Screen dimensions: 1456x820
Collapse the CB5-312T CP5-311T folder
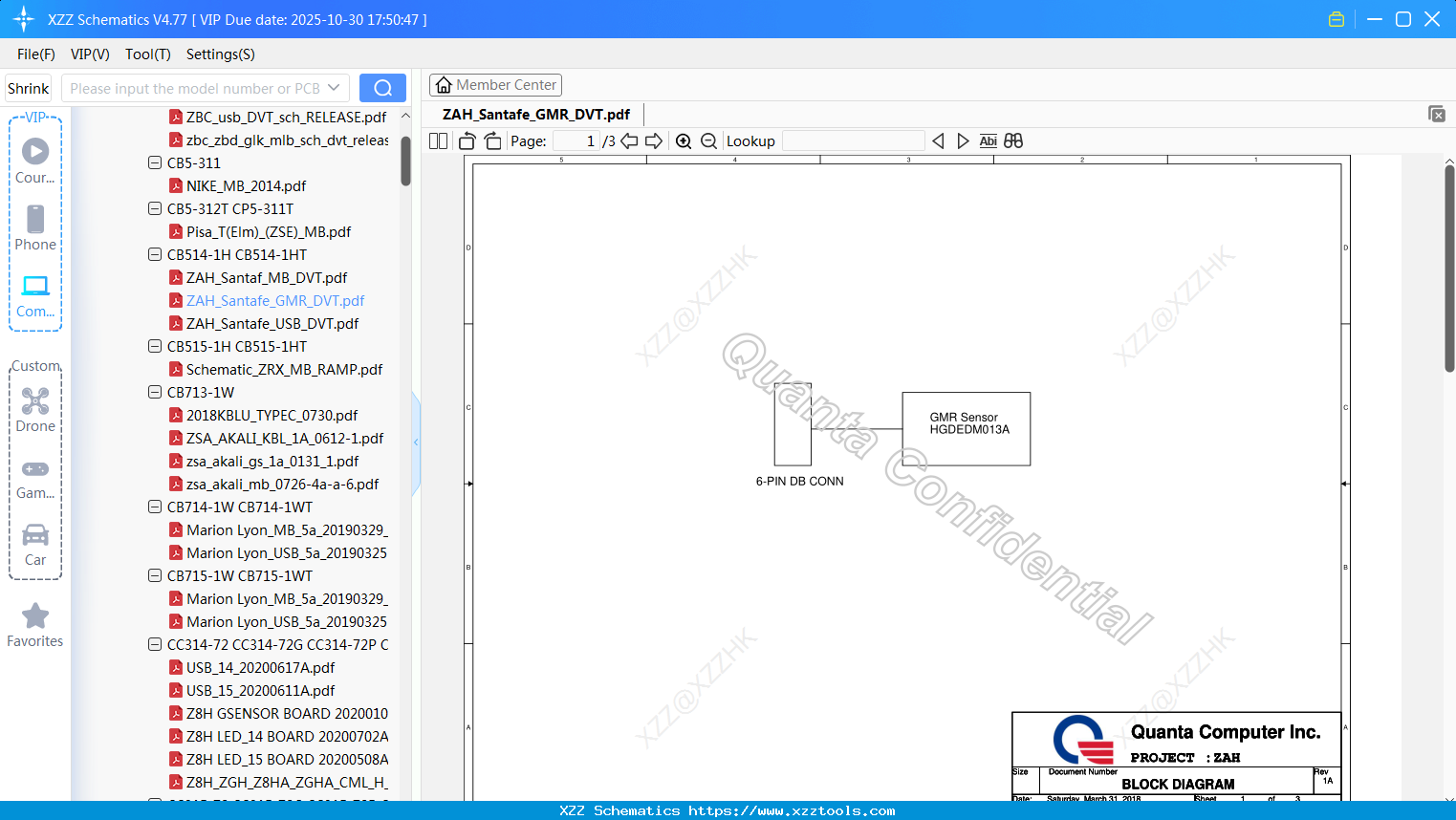[x=155, y=208]
